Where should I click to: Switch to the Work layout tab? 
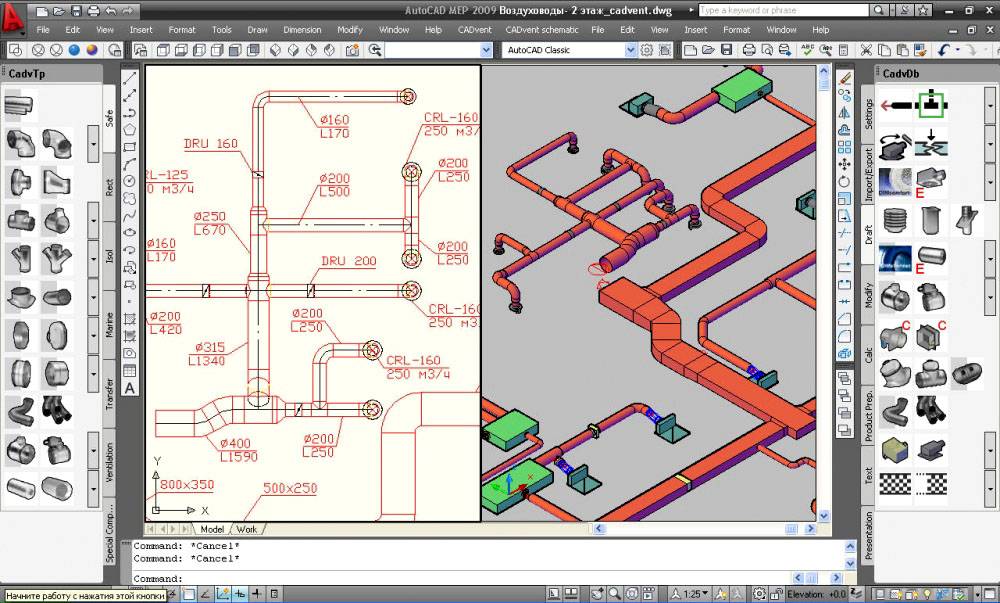coord(246,529)
